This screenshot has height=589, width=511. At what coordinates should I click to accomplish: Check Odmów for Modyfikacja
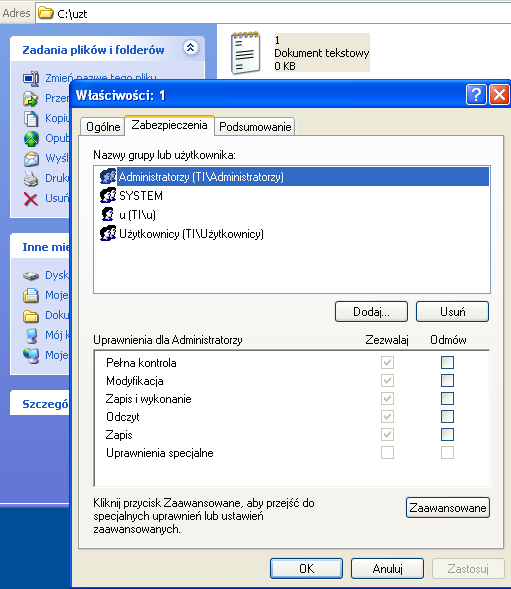point(447,381)
